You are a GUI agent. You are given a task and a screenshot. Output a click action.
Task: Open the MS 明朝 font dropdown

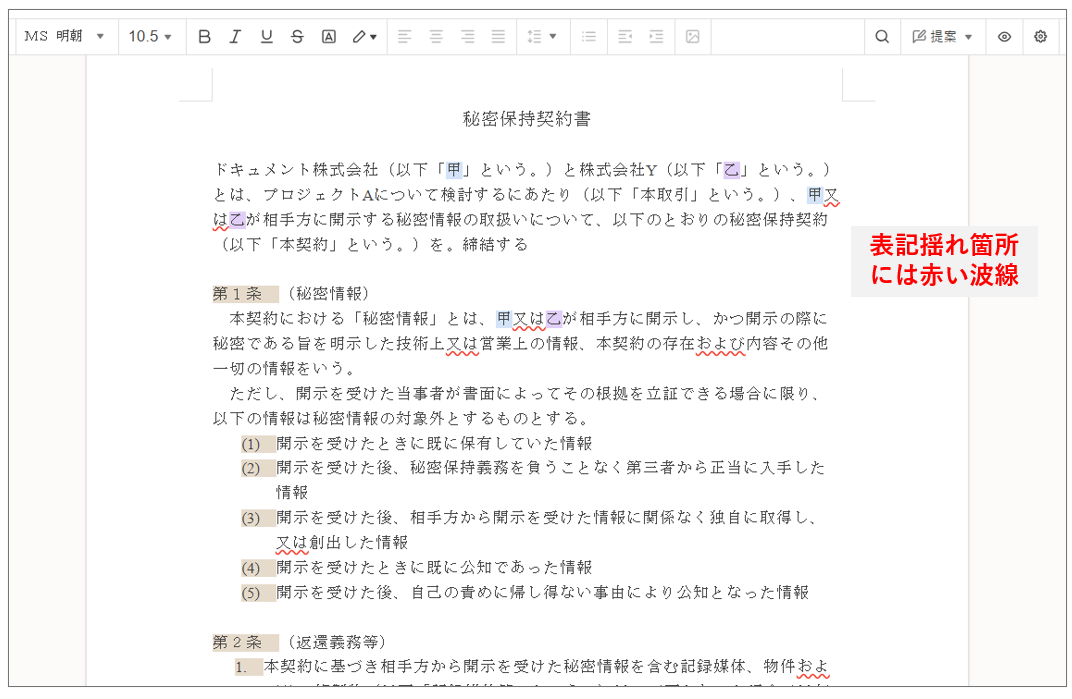[x=65, y=37]
